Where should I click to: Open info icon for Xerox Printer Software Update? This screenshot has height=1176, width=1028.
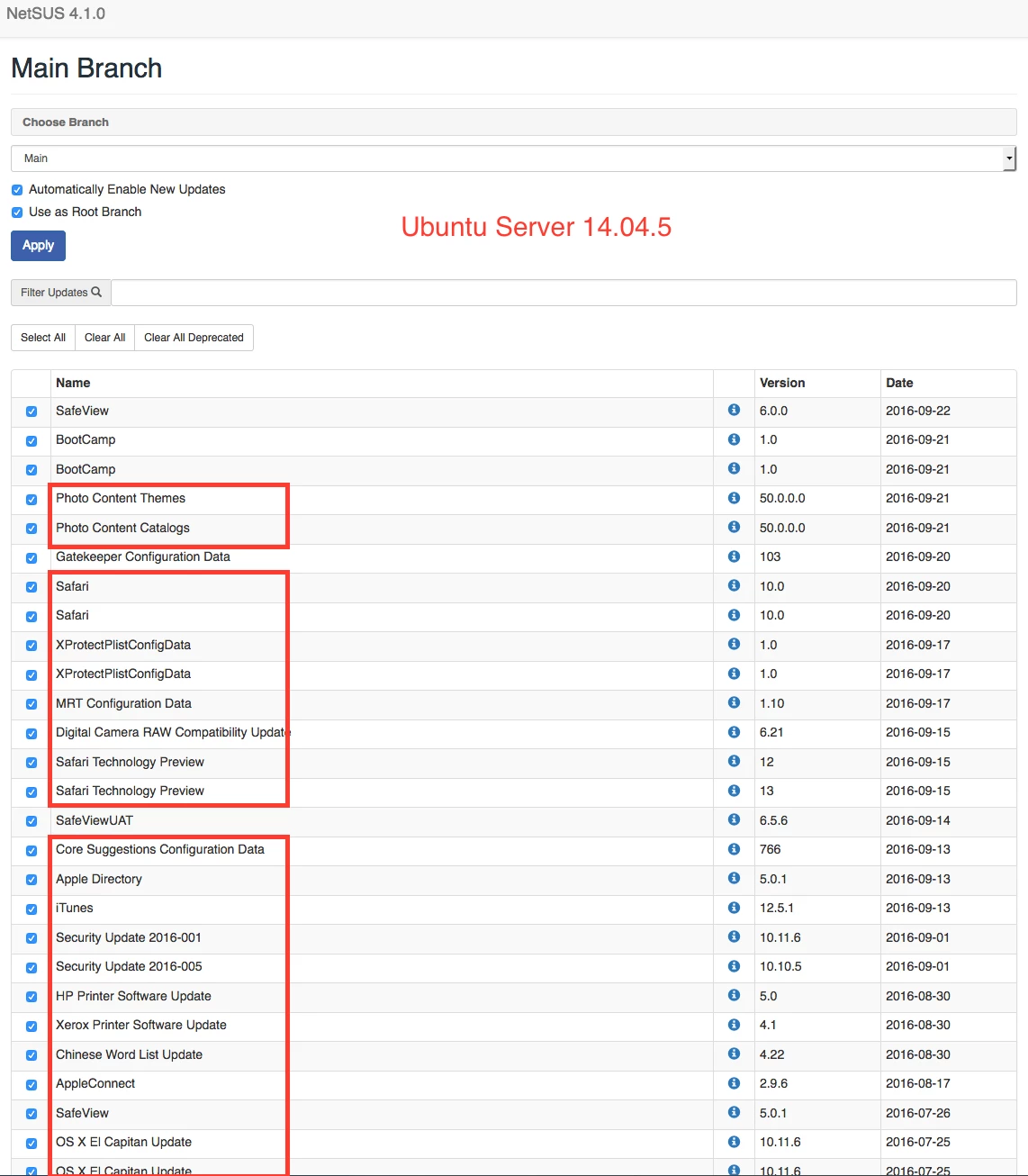pos(734,1025)
